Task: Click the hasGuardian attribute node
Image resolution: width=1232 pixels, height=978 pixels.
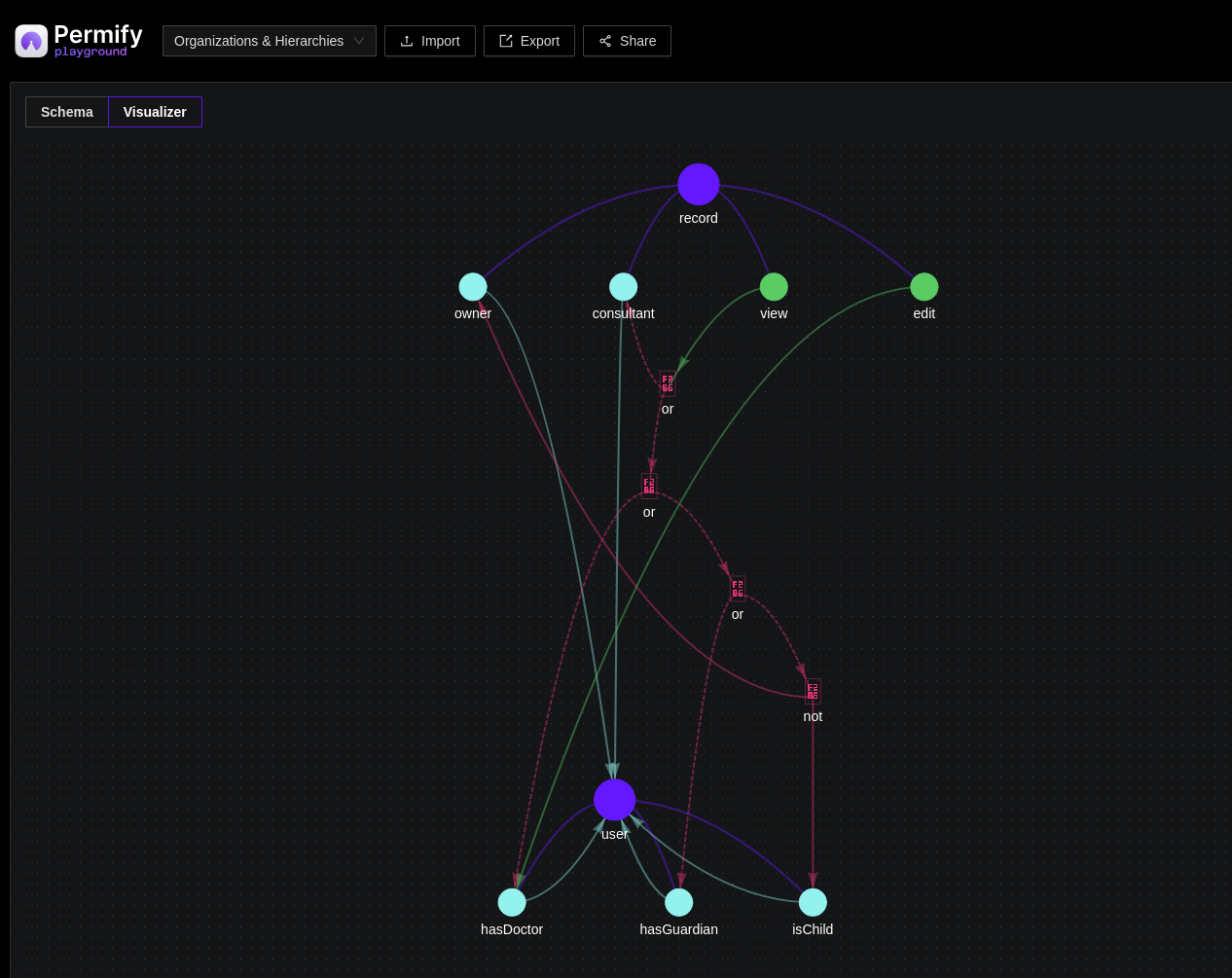Action: click(678, 902)
